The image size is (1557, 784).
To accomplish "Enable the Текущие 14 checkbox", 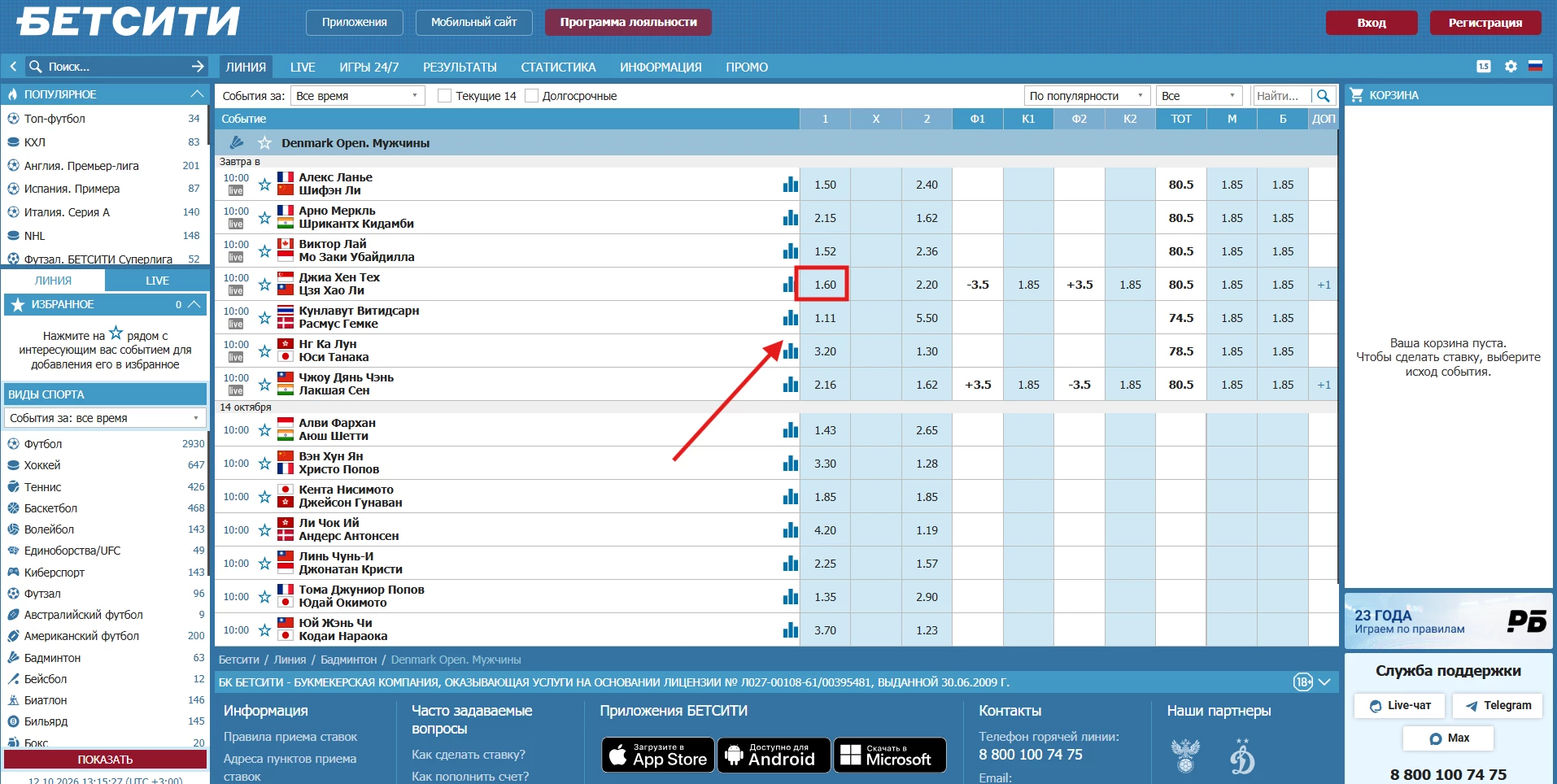I will point(444,96).
